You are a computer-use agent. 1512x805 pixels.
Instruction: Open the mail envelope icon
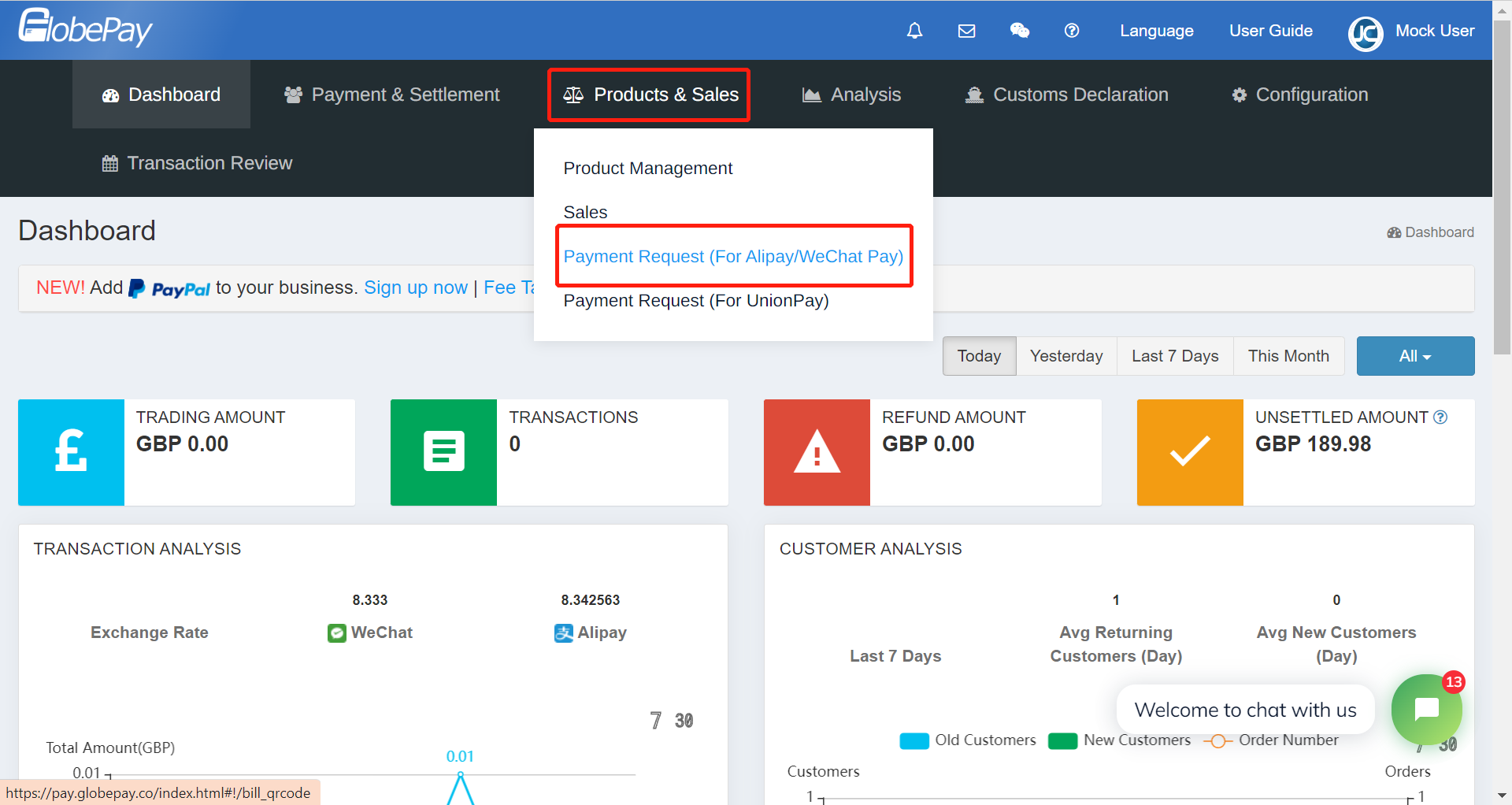pos(966,31)
